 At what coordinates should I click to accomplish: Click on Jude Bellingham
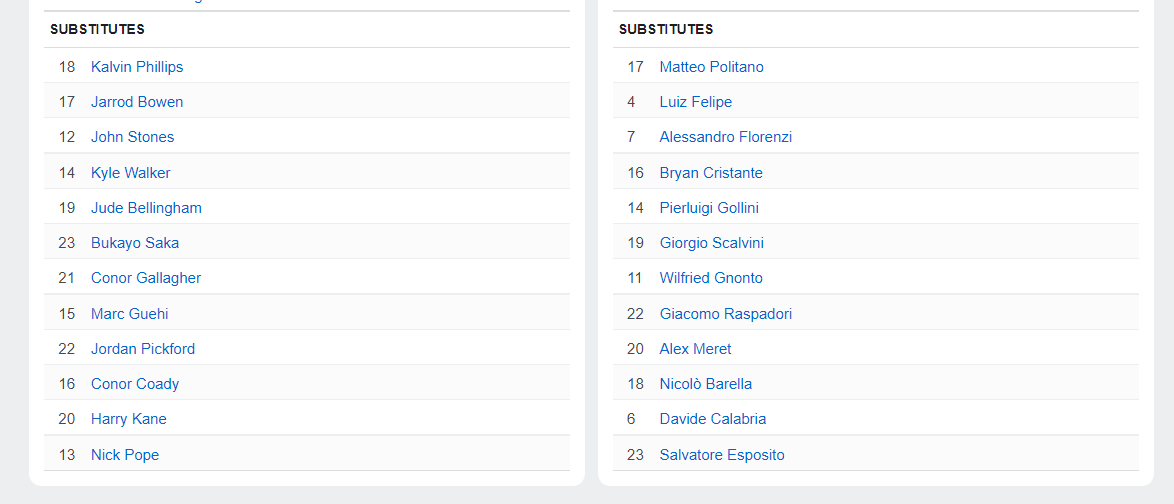(146, 208)
